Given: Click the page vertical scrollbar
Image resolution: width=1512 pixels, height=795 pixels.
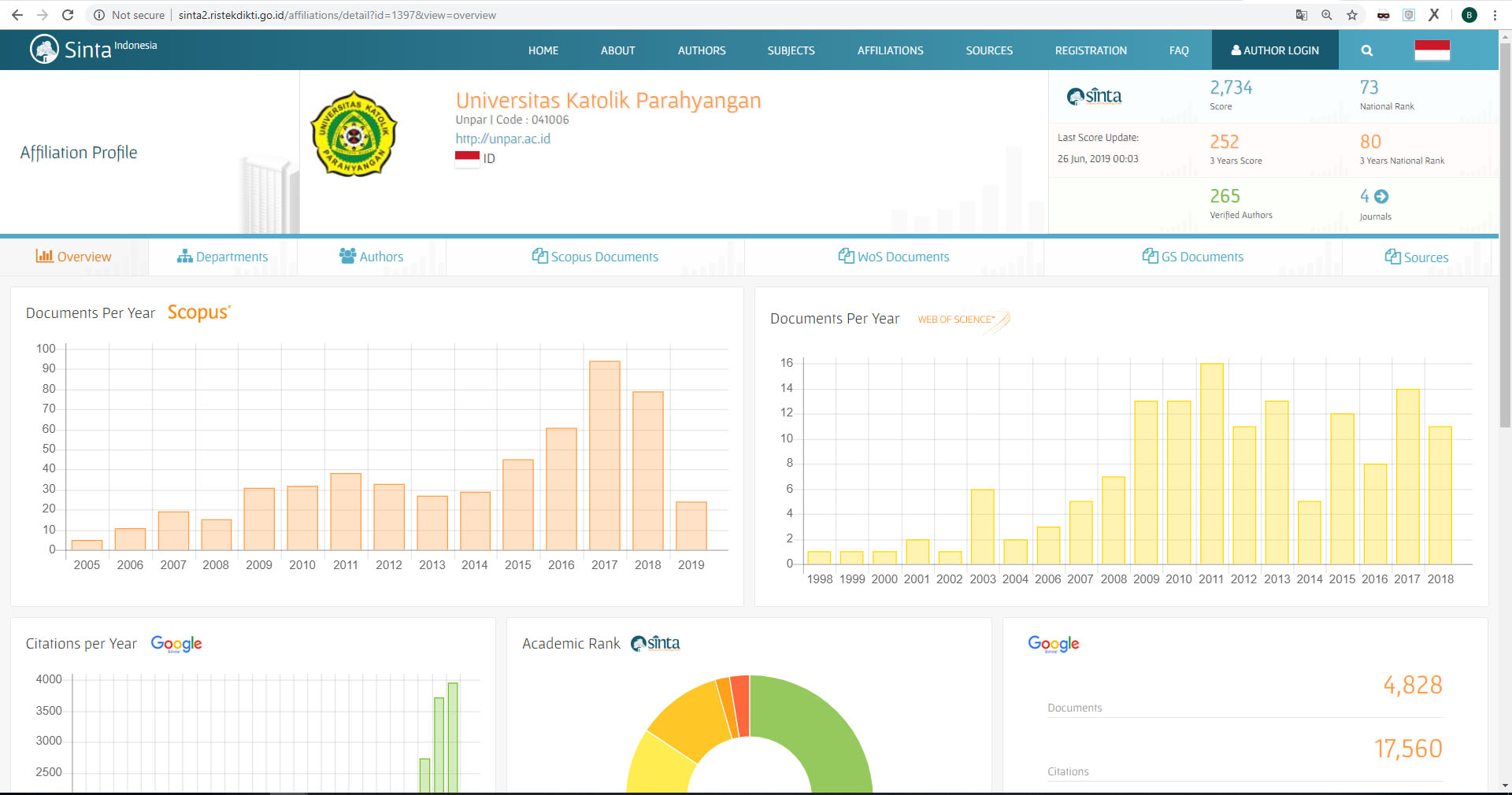Looking at the screenshot, I should click(x=1505, y=236).
